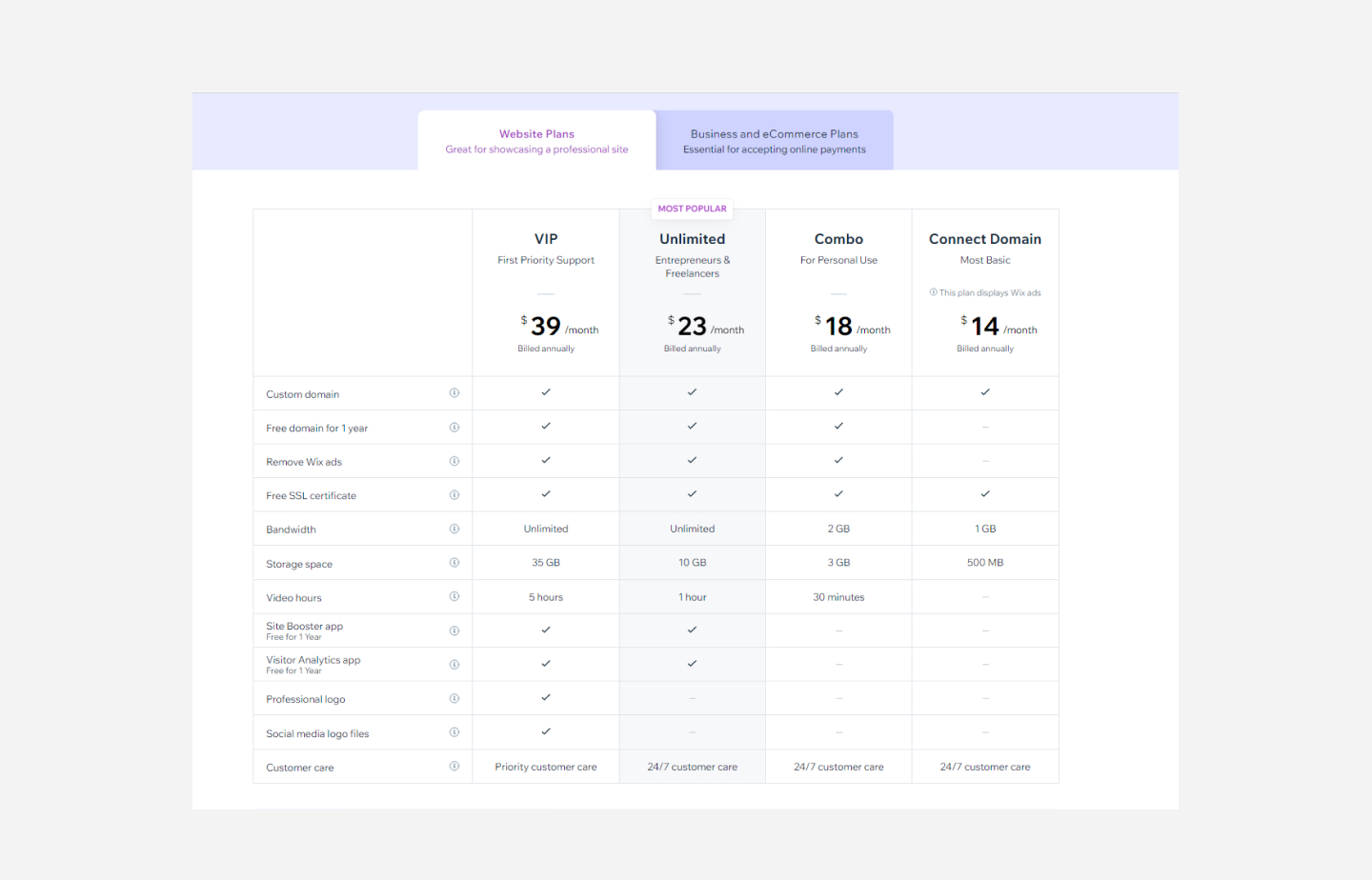
Task: Click the This plan displays Wix ads note
Action: [985, 292]
